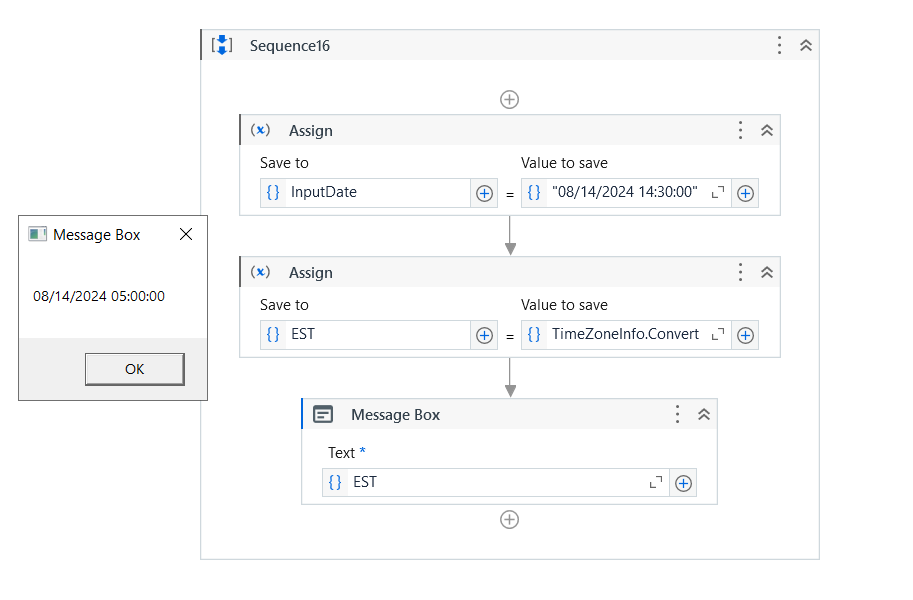Click the Message Box Text EST field

click(x=496, y=482)
